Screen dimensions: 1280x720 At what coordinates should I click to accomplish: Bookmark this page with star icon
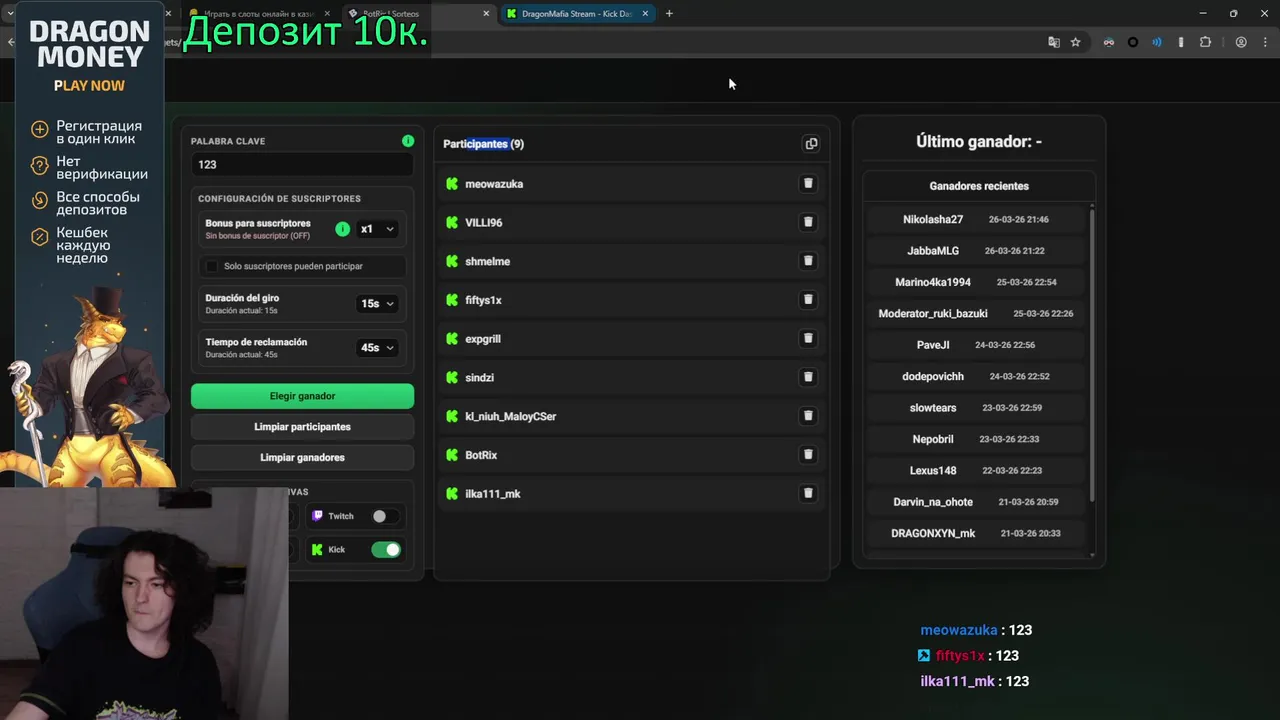(x=1075, y=42)
